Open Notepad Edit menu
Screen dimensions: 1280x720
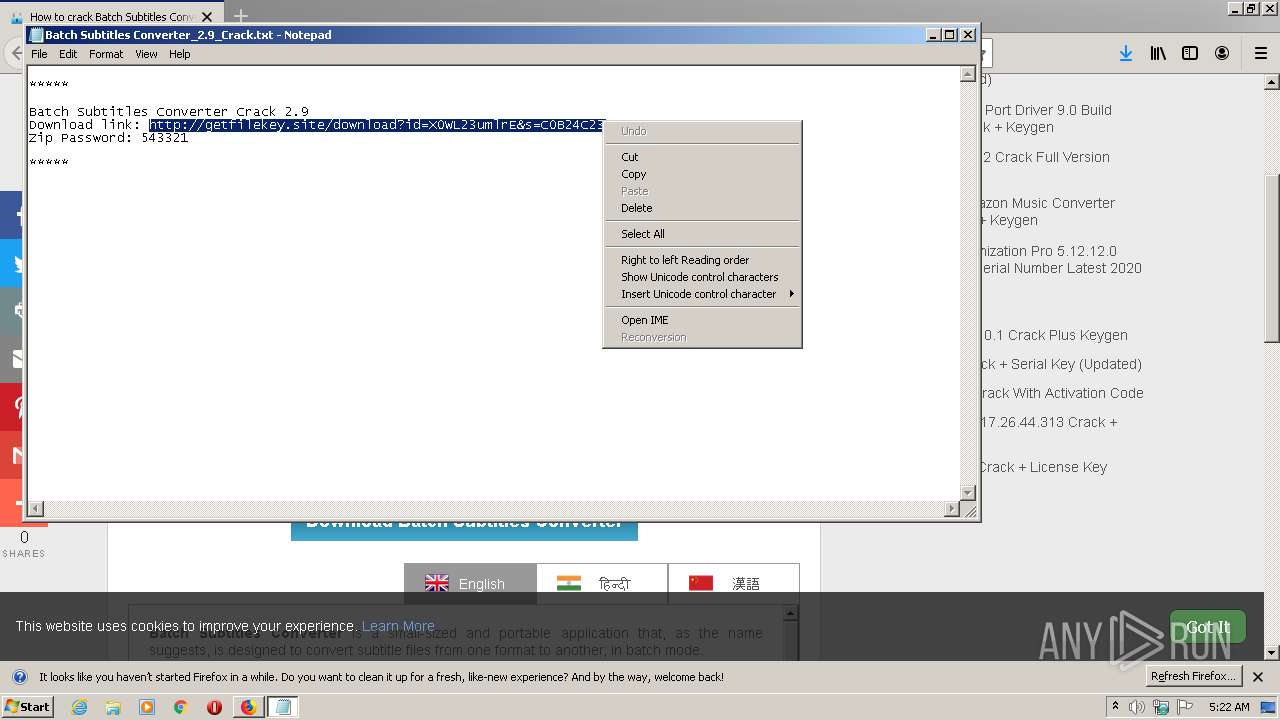68,54
